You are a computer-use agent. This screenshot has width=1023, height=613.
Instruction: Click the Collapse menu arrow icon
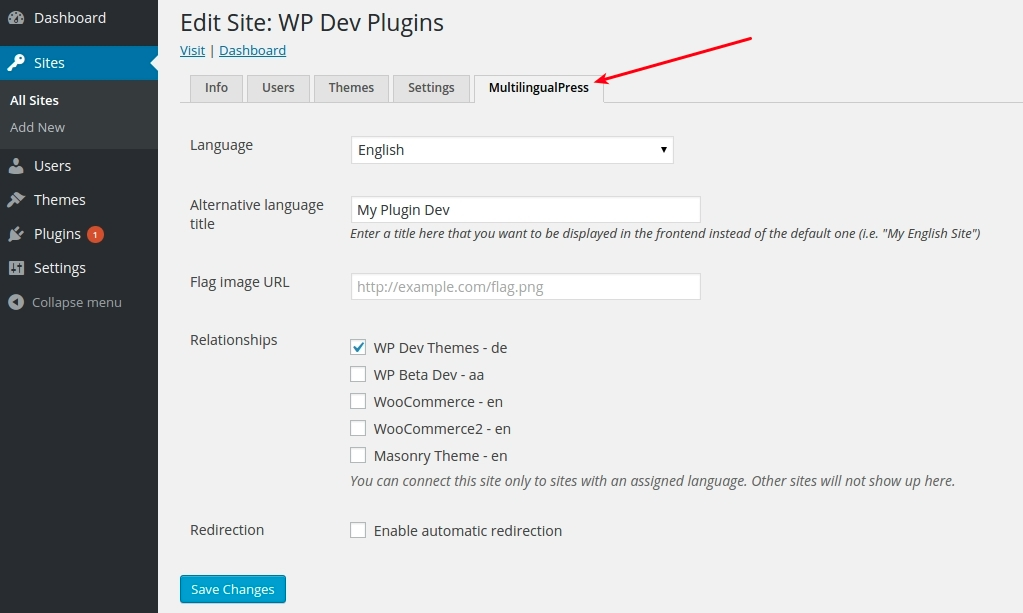[x=16, y=302]
